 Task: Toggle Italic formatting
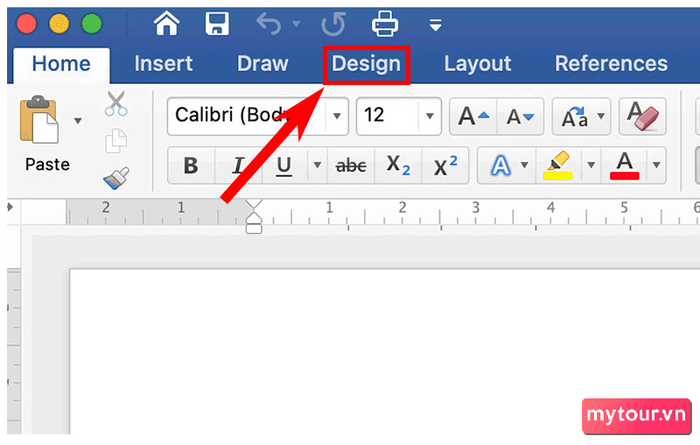pyautogui.click(x=238, y=166)
